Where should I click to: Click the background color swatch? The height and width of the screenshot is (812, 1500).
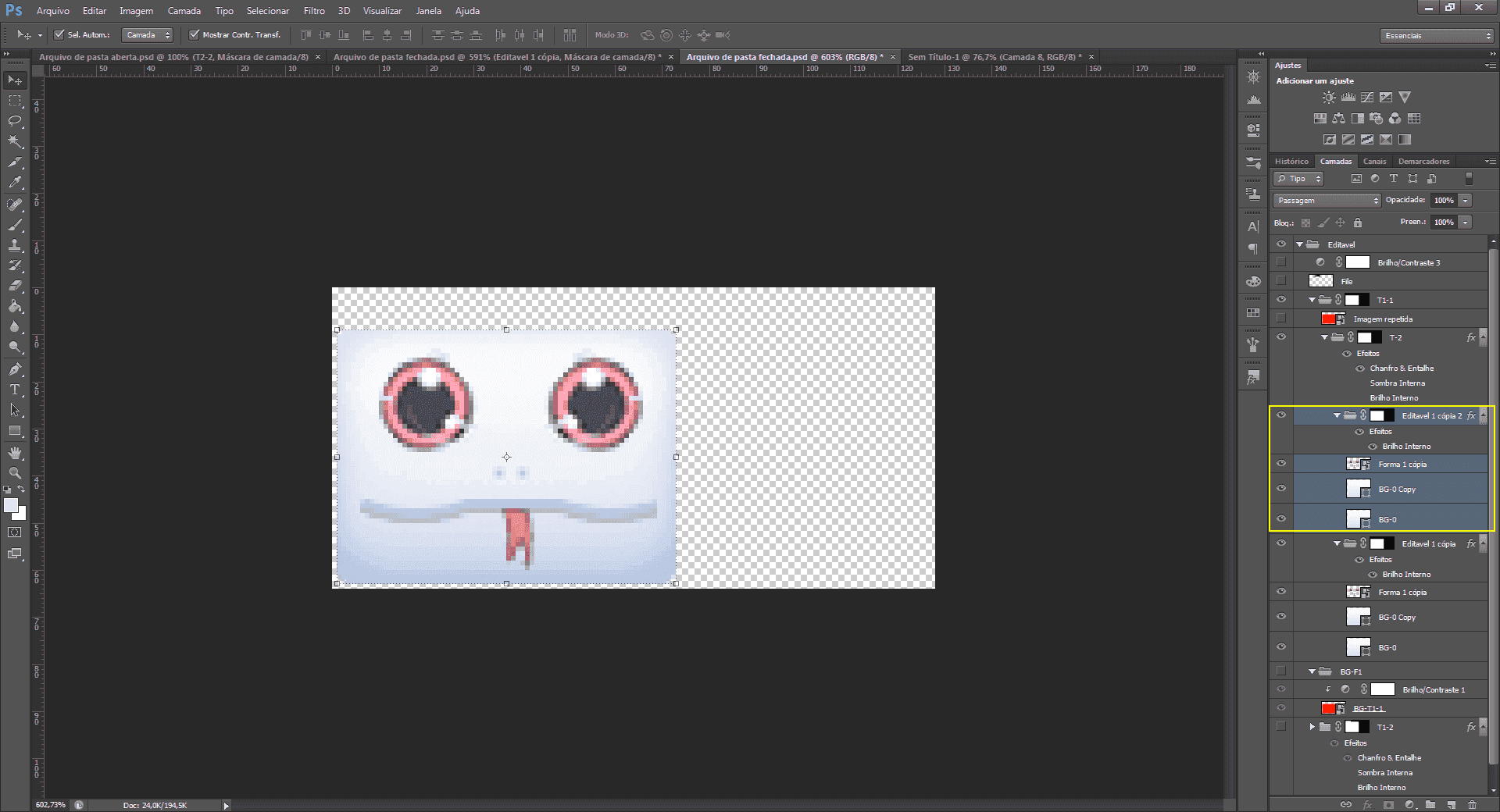click(x=20, y=515)
